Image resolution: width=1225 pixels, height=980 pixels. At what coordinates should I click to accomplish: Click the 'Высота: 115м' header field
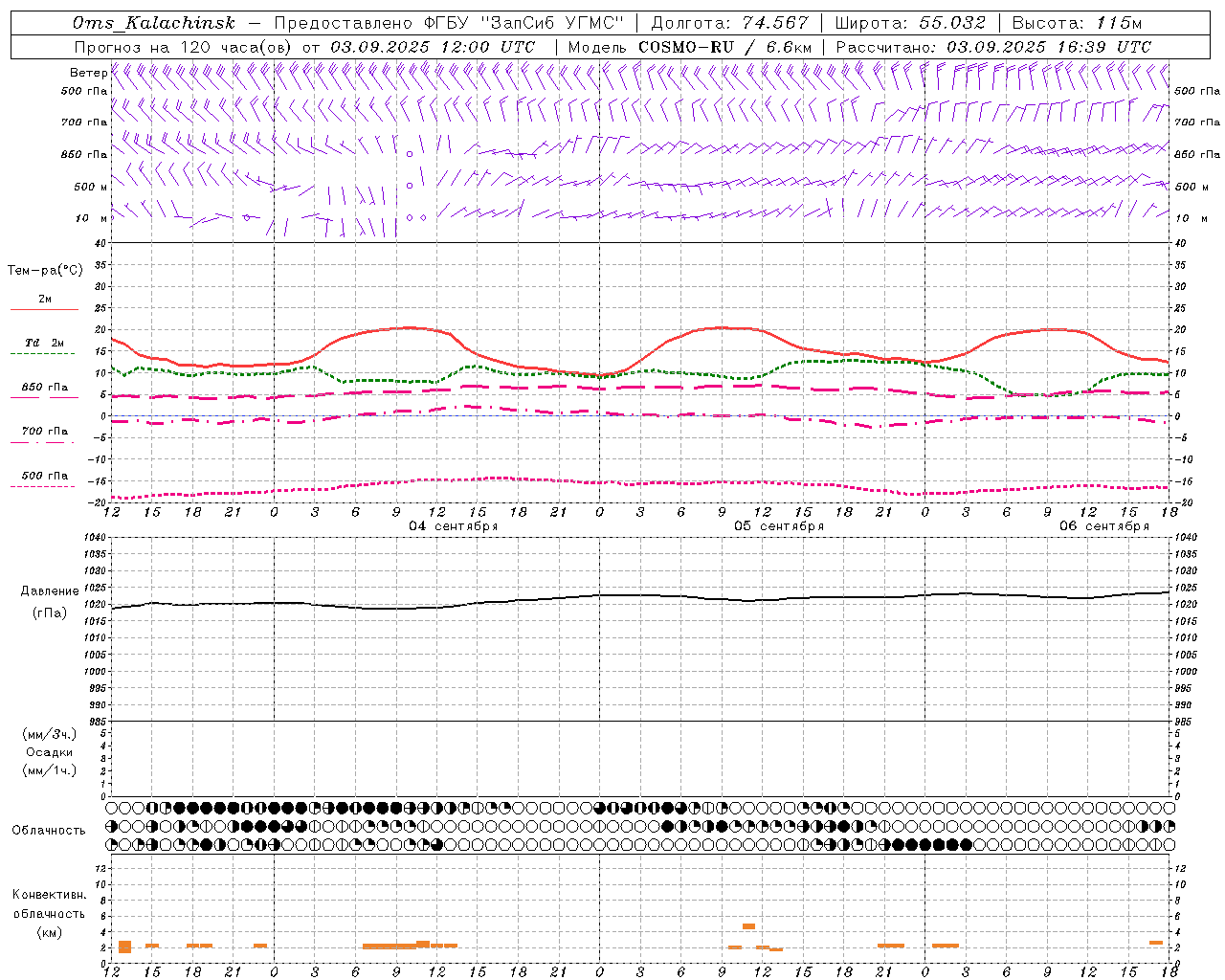(x=1077, y=23)
